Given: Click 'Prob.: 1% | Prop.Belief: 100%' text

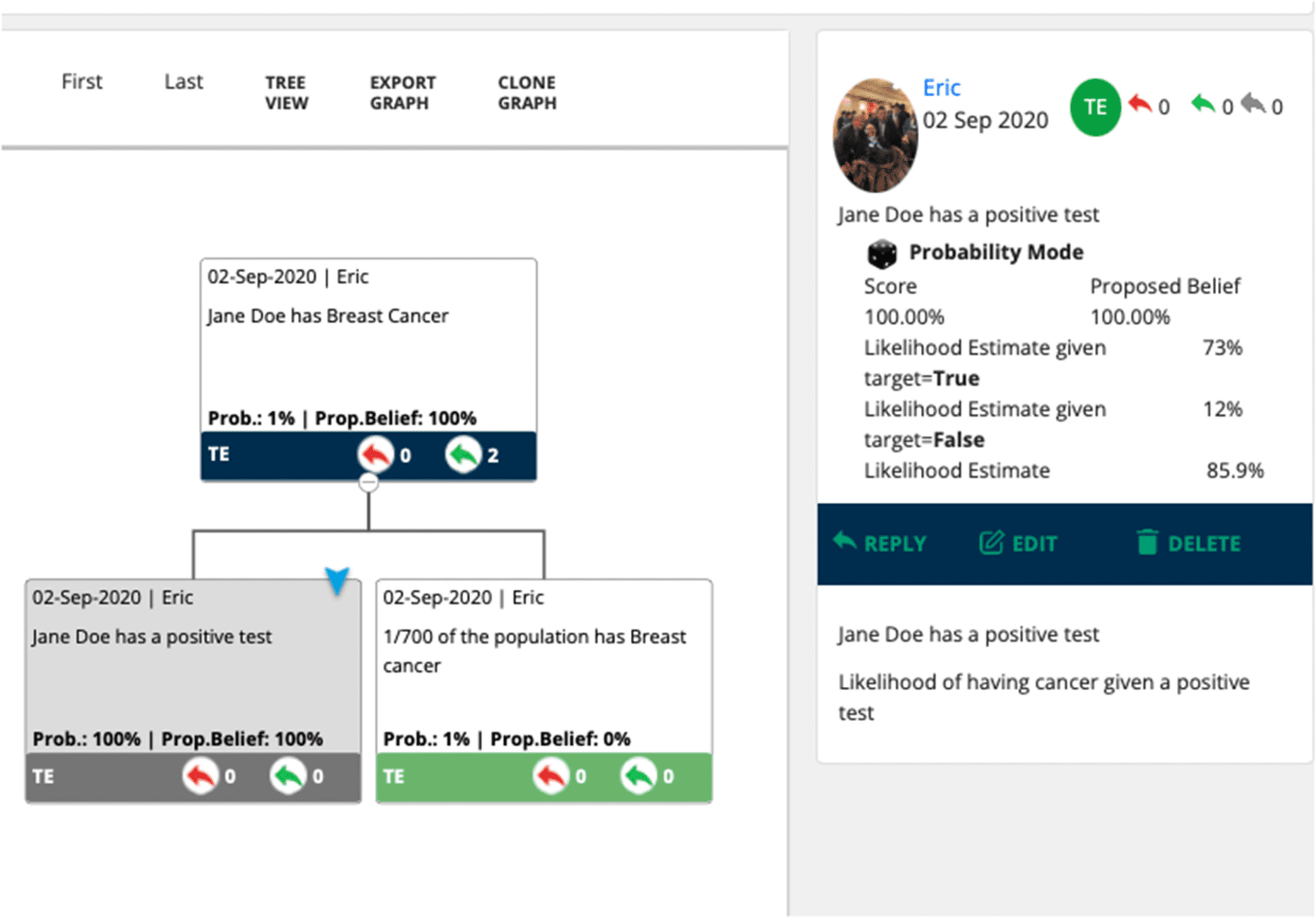Looking at the screenshot, I should [x=342, y=418].
